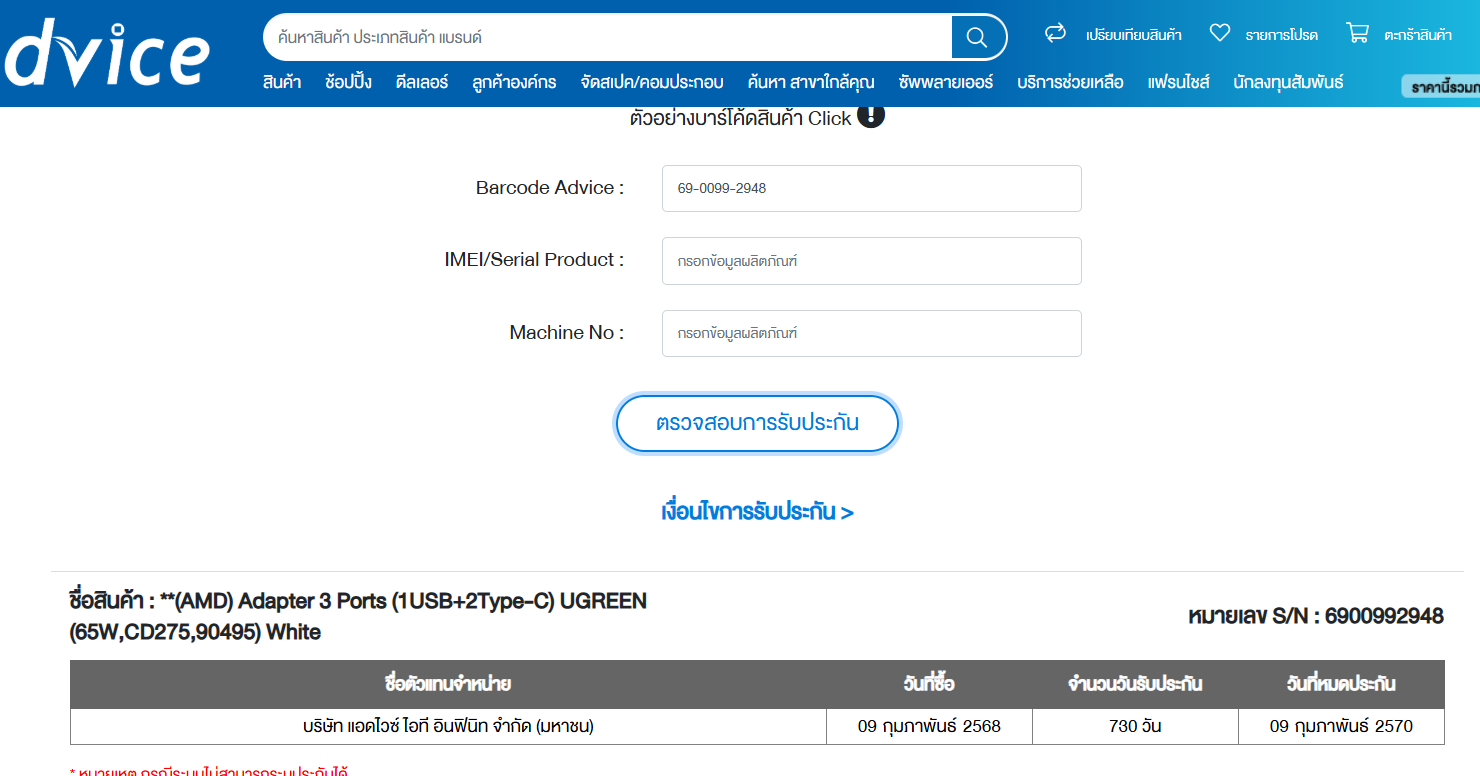Click the IMEI/Serial Product label
Image resolution: width=1480 pixels, height=776 pixels.
534,260
